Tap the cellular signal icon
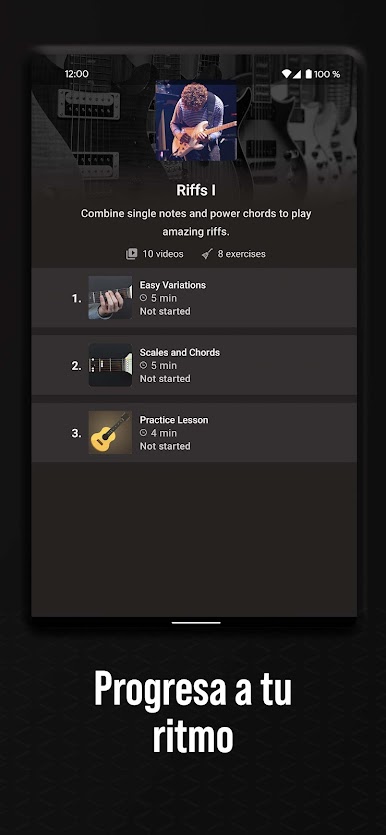The width and height of the screenshot is (386, 835). [x=297, y=74]
